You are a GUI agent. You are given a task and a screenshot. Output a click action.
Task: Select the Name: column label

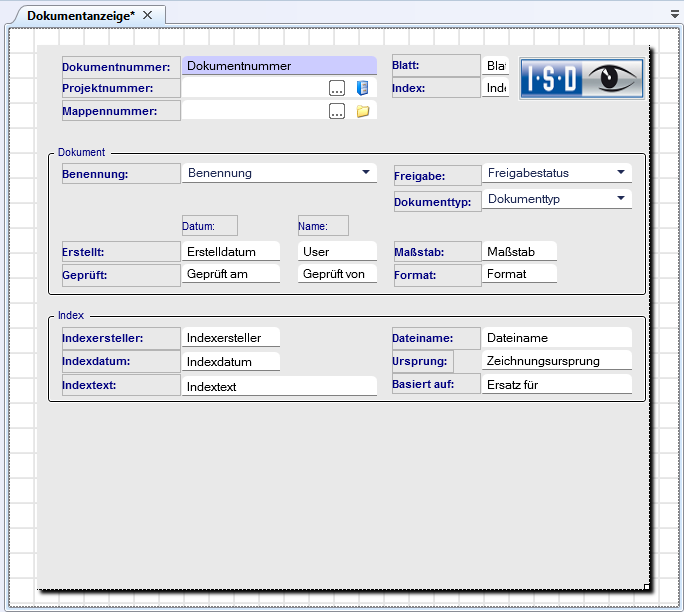(323, 226)
